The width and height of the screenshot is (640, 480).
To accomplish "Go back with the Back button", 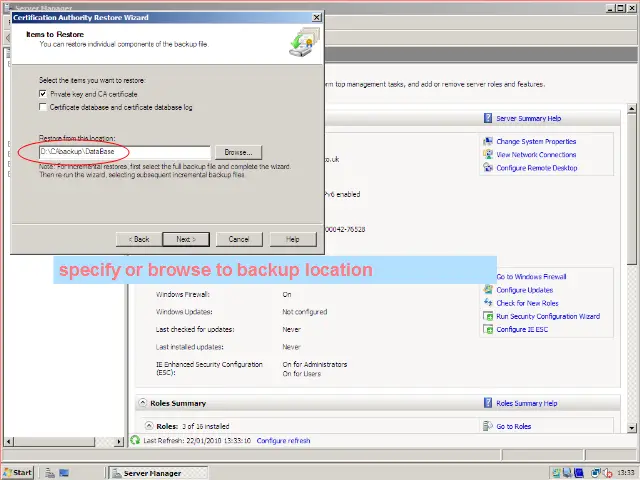I will 139,239.
